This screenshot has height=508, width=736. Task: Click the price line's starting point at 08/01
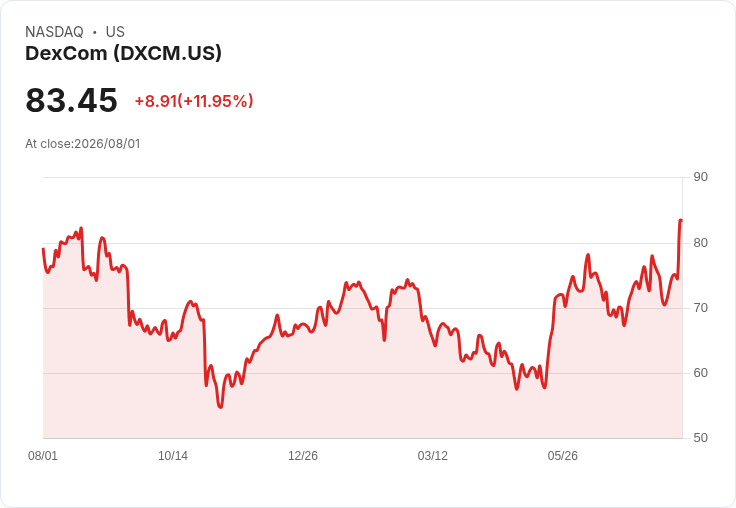click(x=43, y=249)
